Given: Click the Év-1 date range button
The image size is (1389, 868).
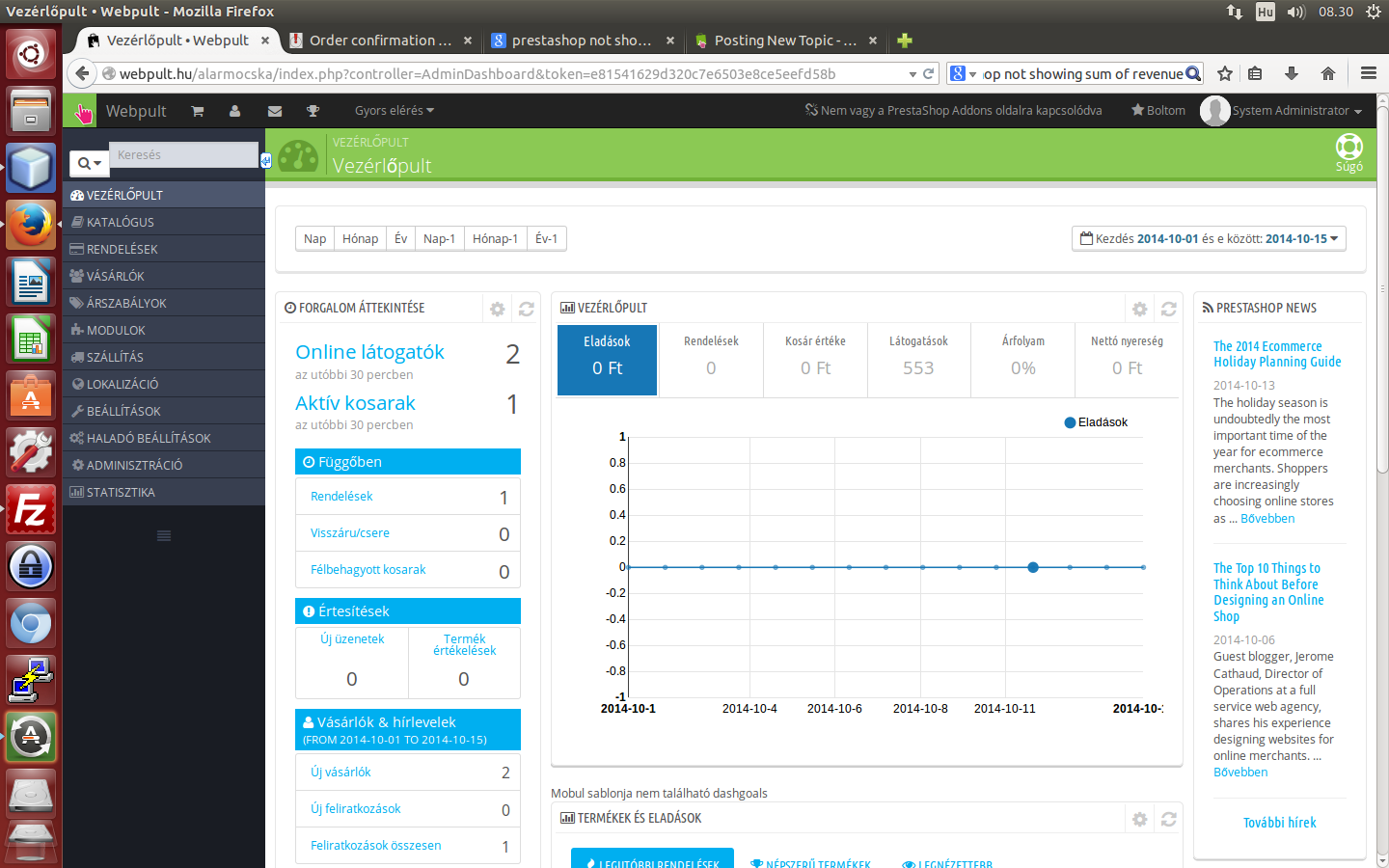Looking at the screenshot, I should tap(546, 238).
